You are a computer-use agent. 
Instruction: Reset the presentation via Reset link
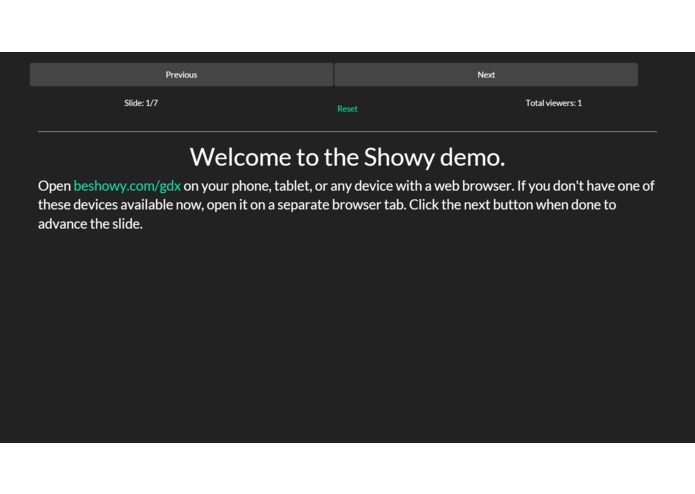(347, 109)
